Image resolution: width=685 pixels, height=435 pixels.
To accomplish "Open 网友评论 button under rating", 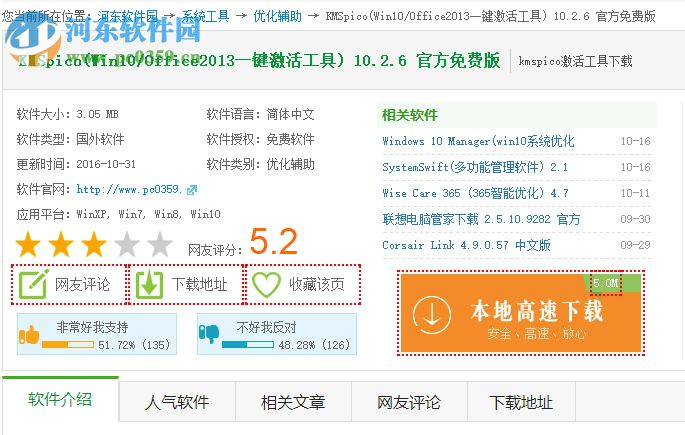I will point(69,284).
